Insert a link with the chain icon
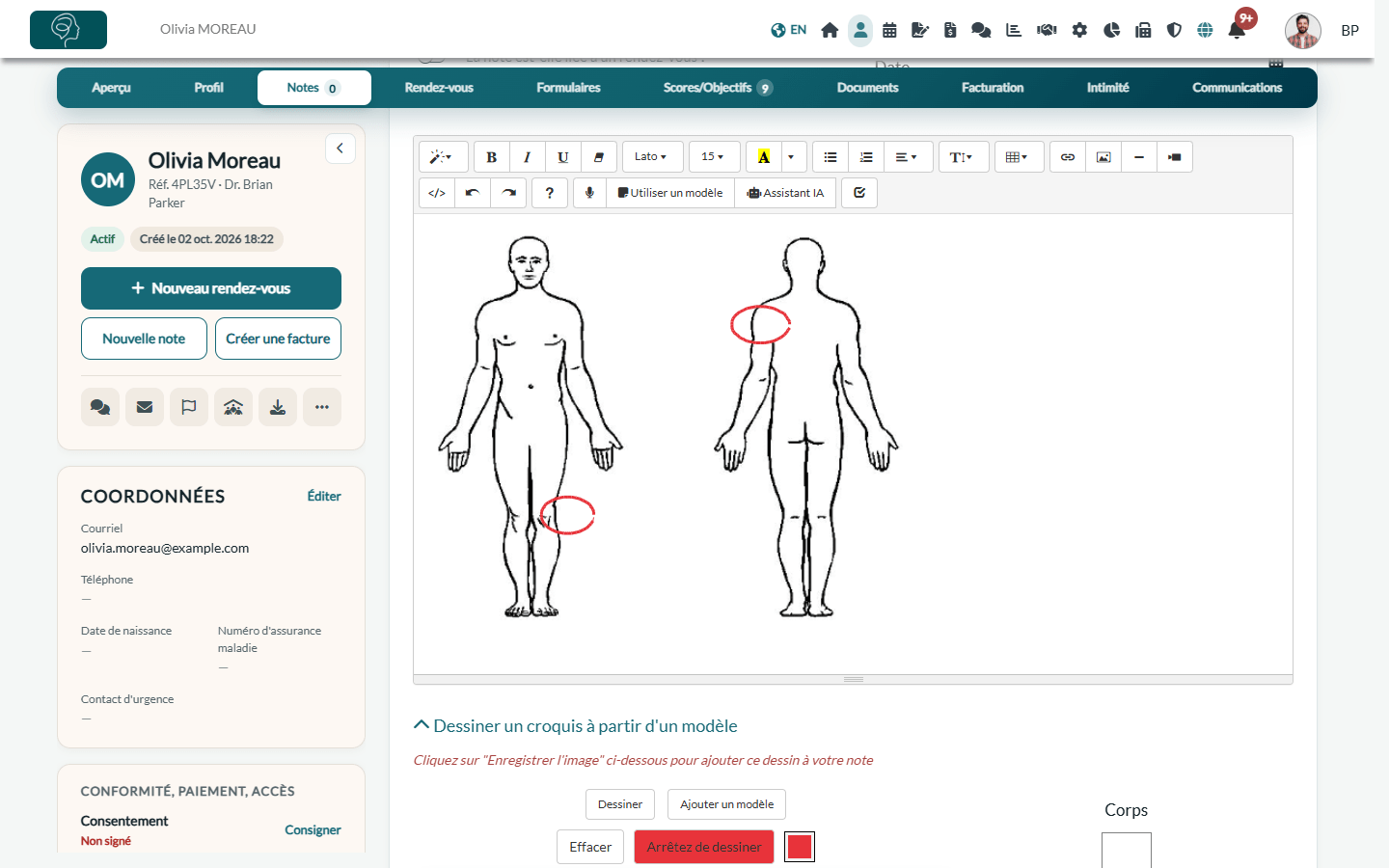The height and width of the screenshot is (868, 1389). [x=1068, y=157]
